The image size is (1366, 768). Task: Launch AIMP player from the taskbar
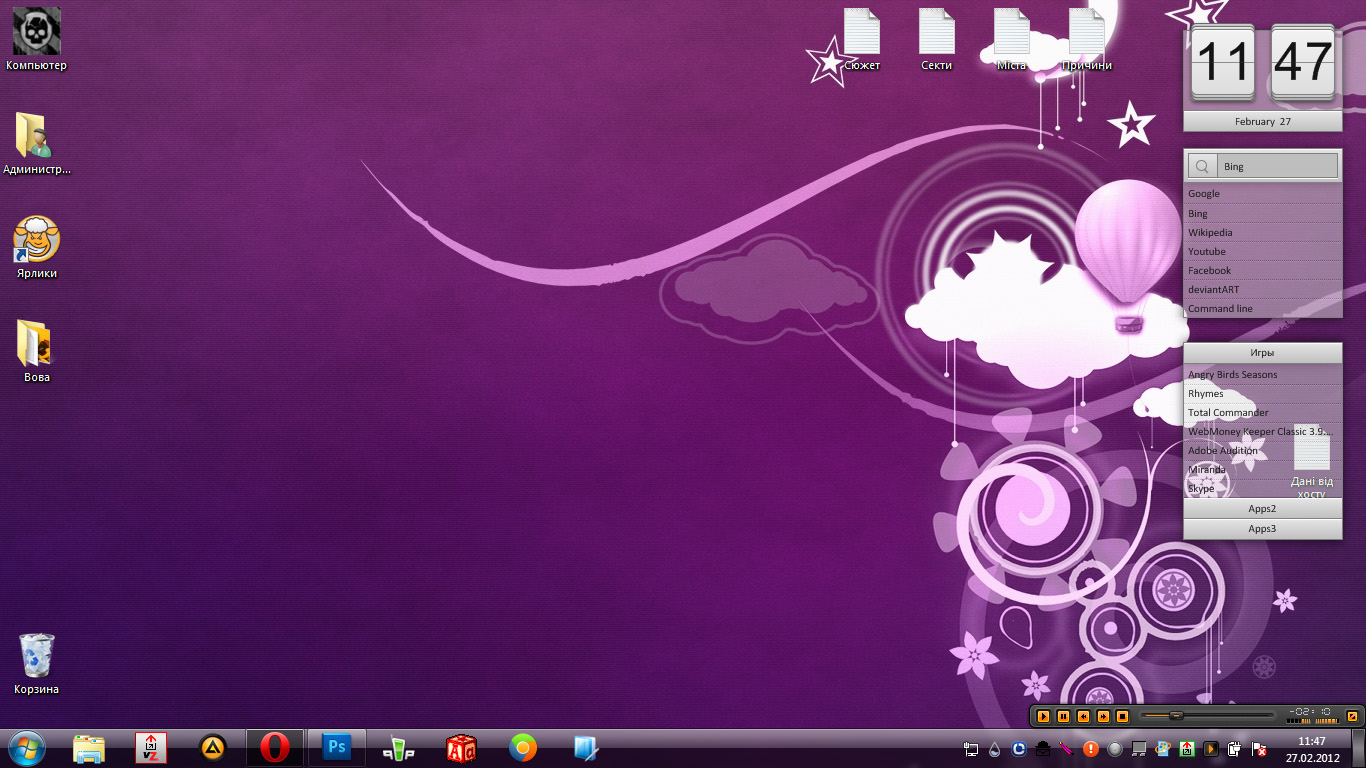[x=213, y=747]
